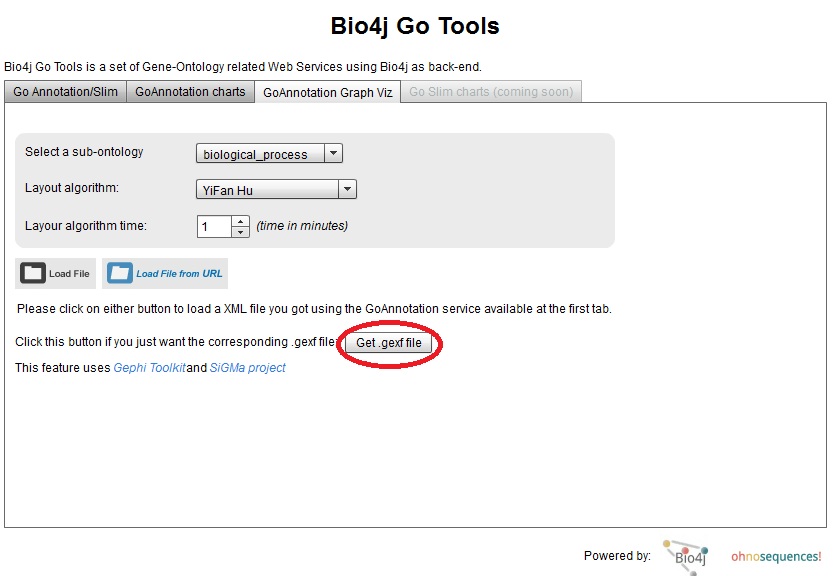Switch to GoAnnotation charts tab
Screen dimensions: 833x576
pyautogui.click(x=190, y=91)
